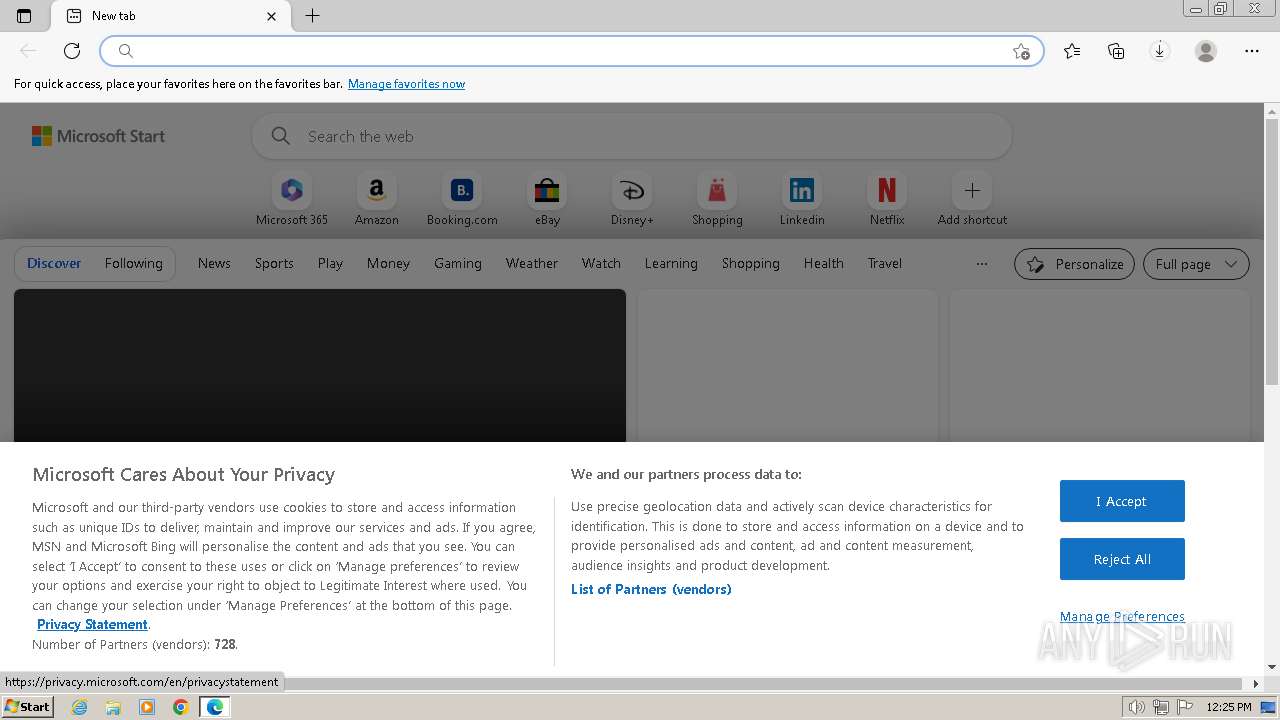Screen dimensions: 1280x720
Task: Open the Money category
Action: click(388, 263)
